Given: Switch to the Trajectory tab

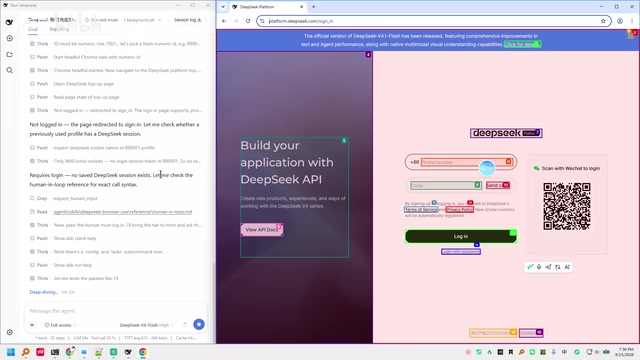Looking at the screenshot, I should (x=59, y=29).
